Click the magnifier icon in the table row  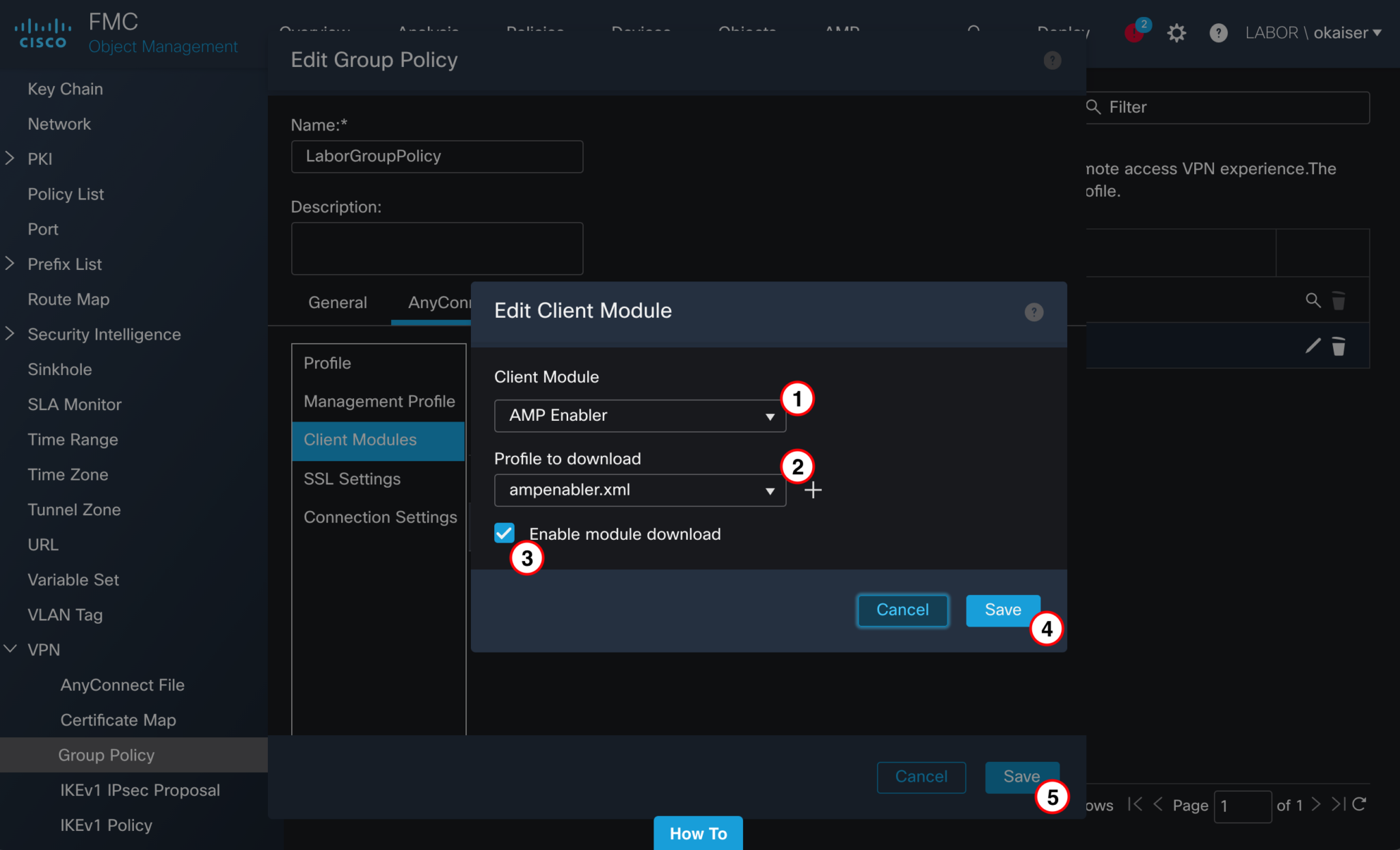(x=1313, y=300)
